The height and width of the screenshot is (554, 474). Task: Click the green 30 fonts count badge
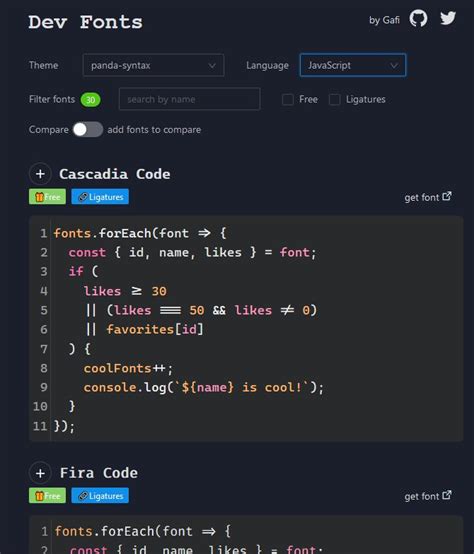tap(90, 100)
